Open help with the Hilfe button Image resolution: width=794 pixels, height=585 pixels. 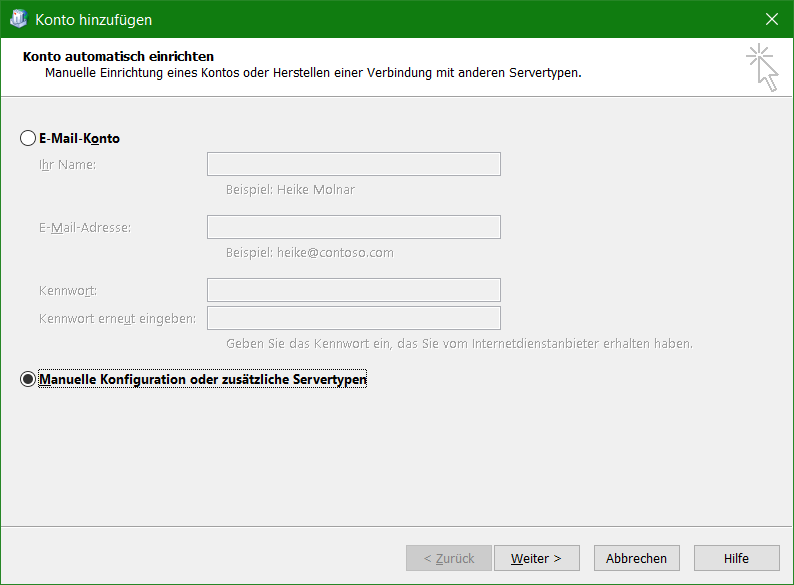(x=736, y=558)
